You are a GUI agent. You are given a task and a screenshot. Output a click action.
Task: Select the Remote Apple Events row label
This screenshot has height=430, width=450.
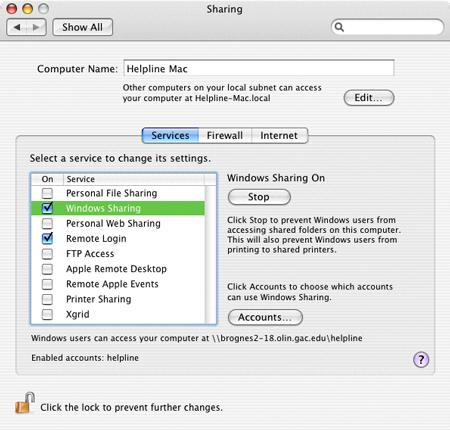112,284
